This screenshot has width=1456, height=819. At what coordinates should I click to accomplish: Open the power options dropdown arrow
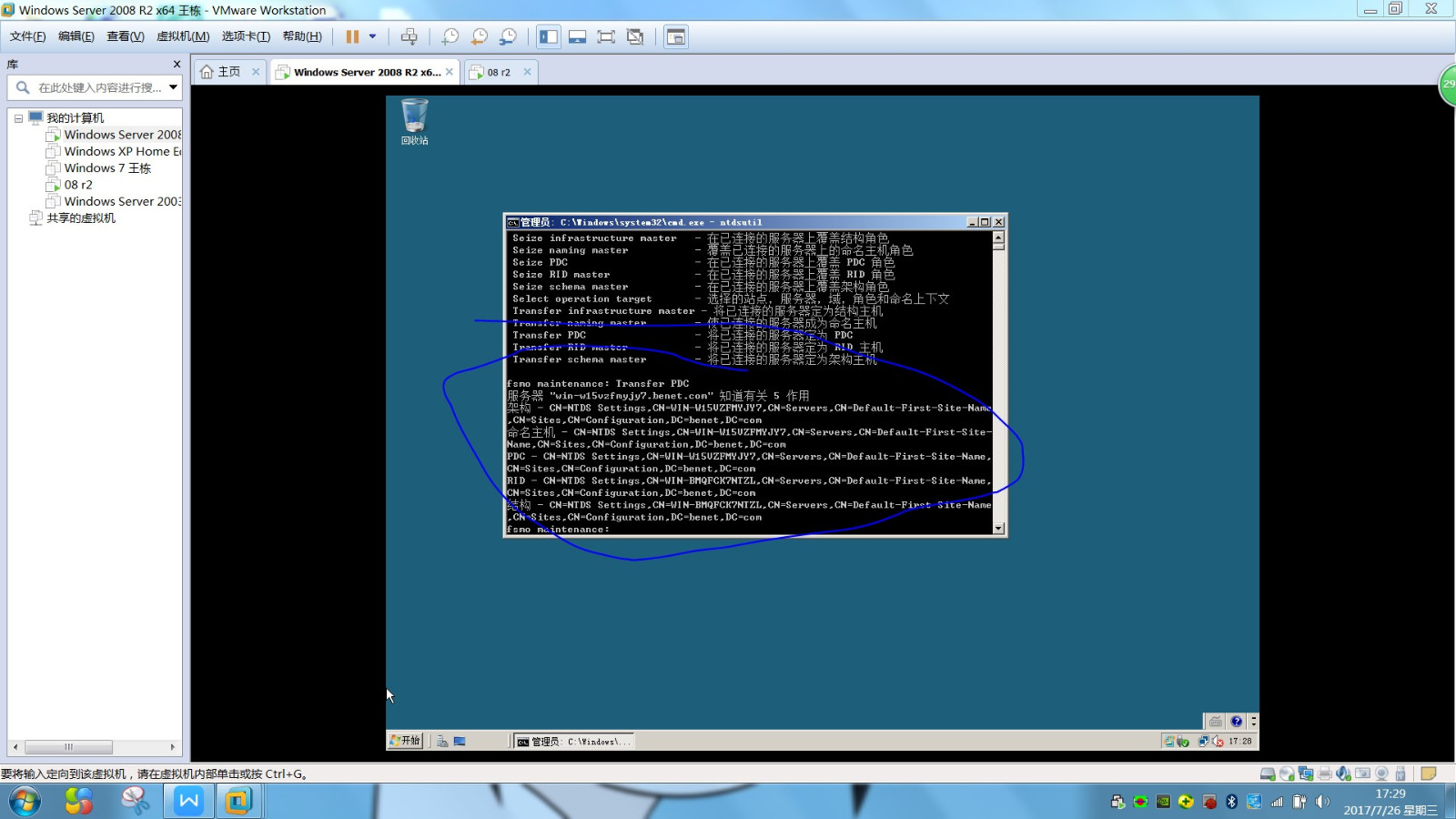(x=372, y=36)
